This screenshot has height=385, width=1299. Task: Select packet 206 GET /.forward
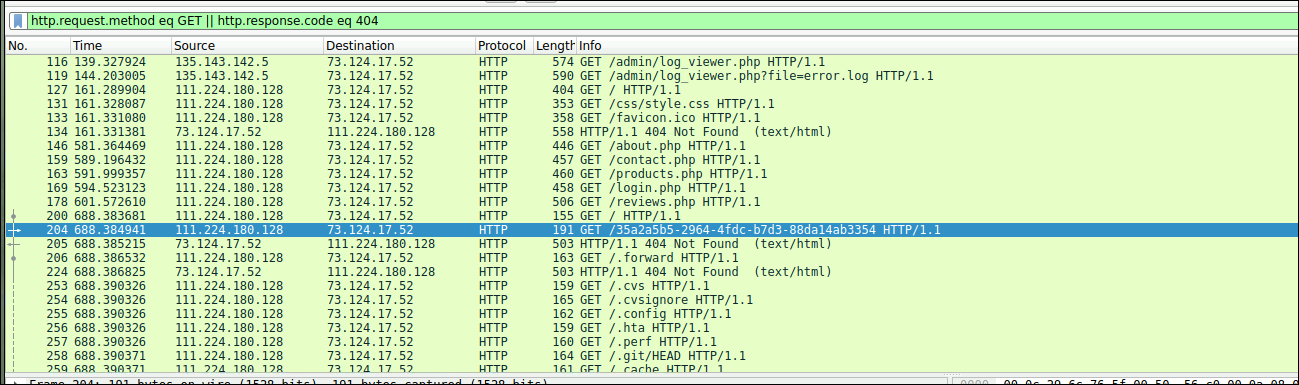651,258
